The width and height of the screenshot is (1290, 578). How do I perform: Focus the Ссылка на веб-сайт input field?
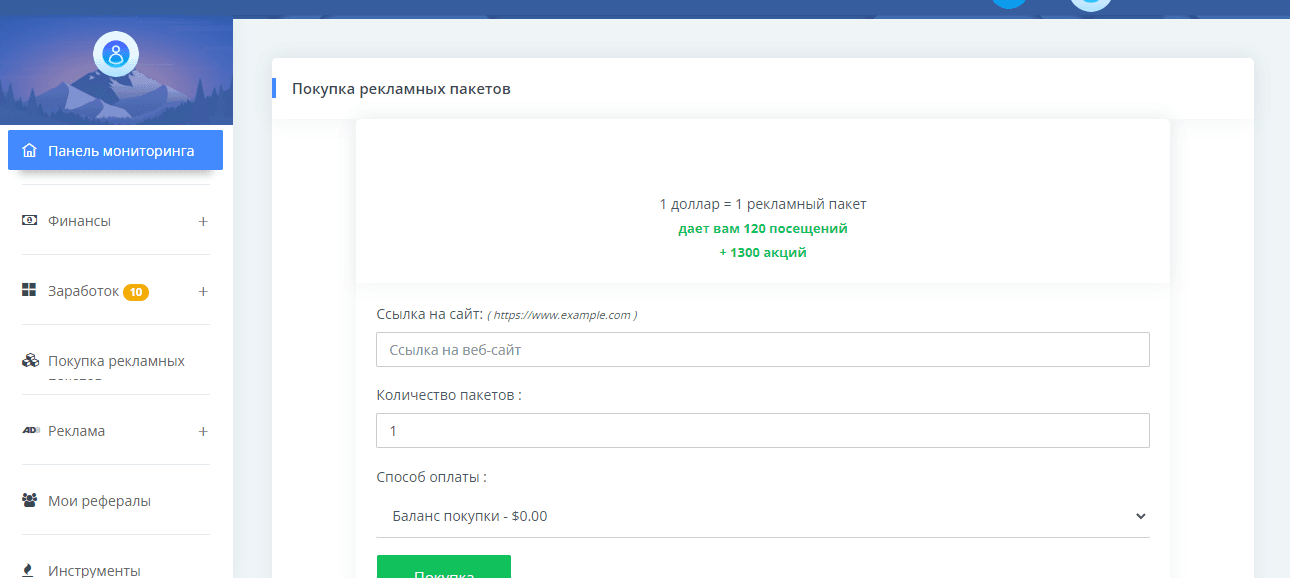tap(762, 350)
